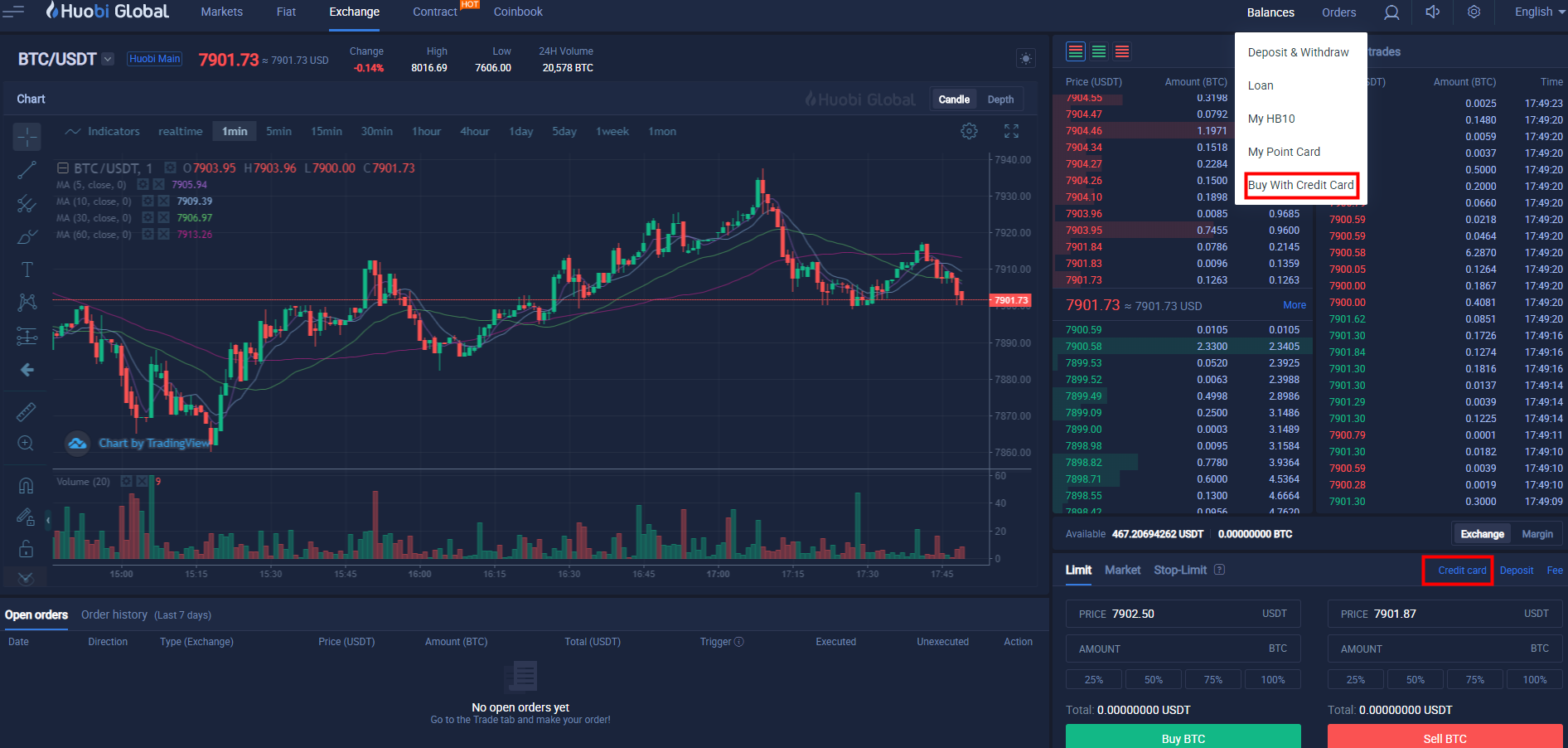The image size is (1568, 748).
Task: Set sell amount to 100%
Action: click(x=1535, y=679)
